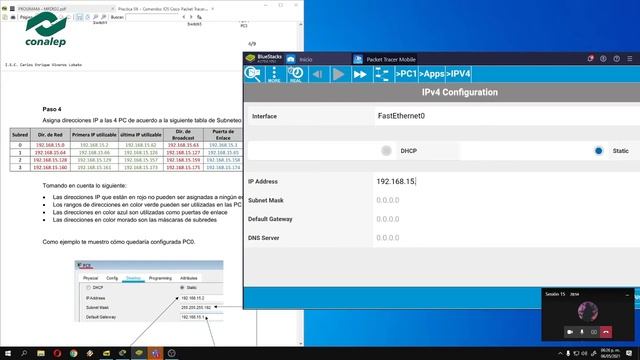Hang up the call with red button
This screenshot has height=360, width=640.
[x=606, y=332]
